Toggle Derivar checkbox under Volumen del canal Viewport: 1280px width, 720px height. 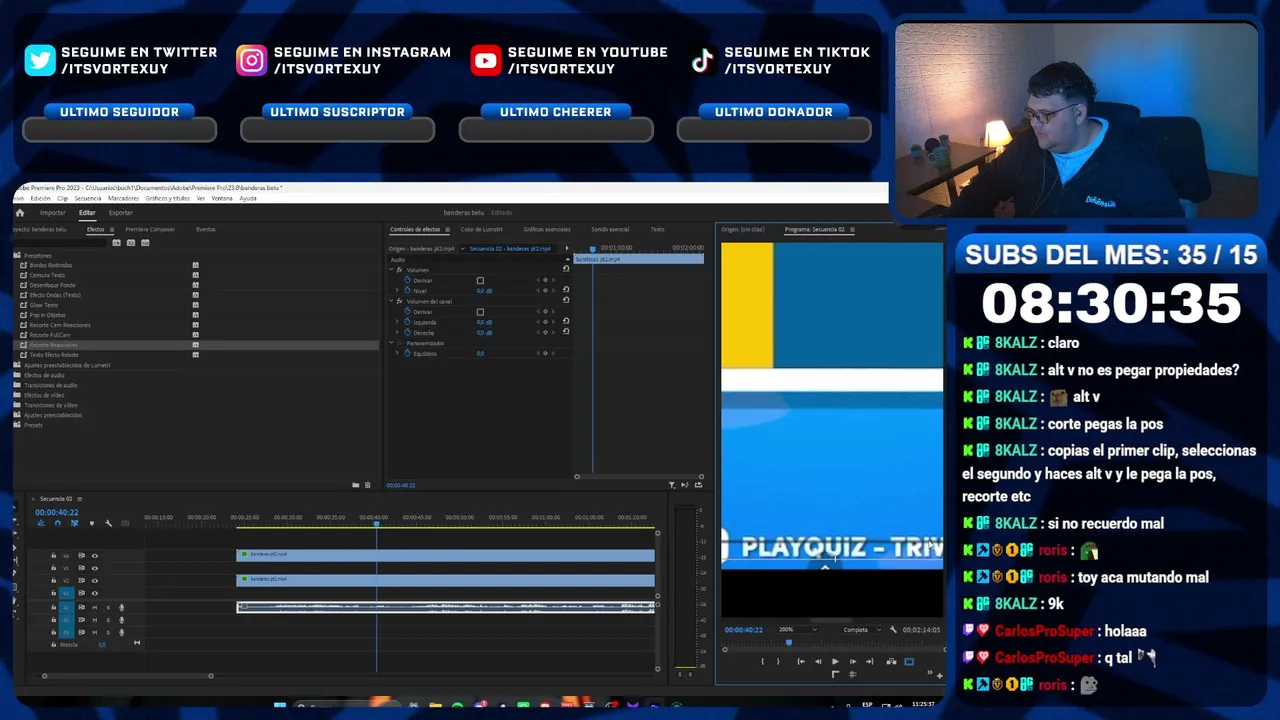coord(480,312)
